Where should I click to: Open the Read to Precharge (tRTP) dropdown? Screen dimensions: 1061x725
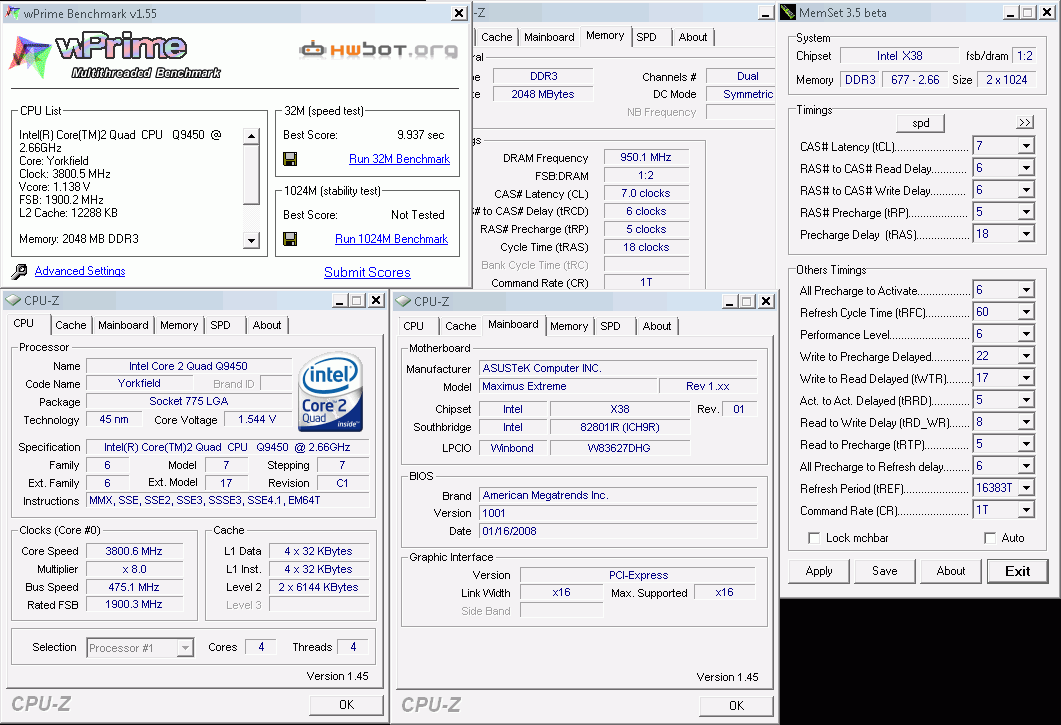point(1026,444)
